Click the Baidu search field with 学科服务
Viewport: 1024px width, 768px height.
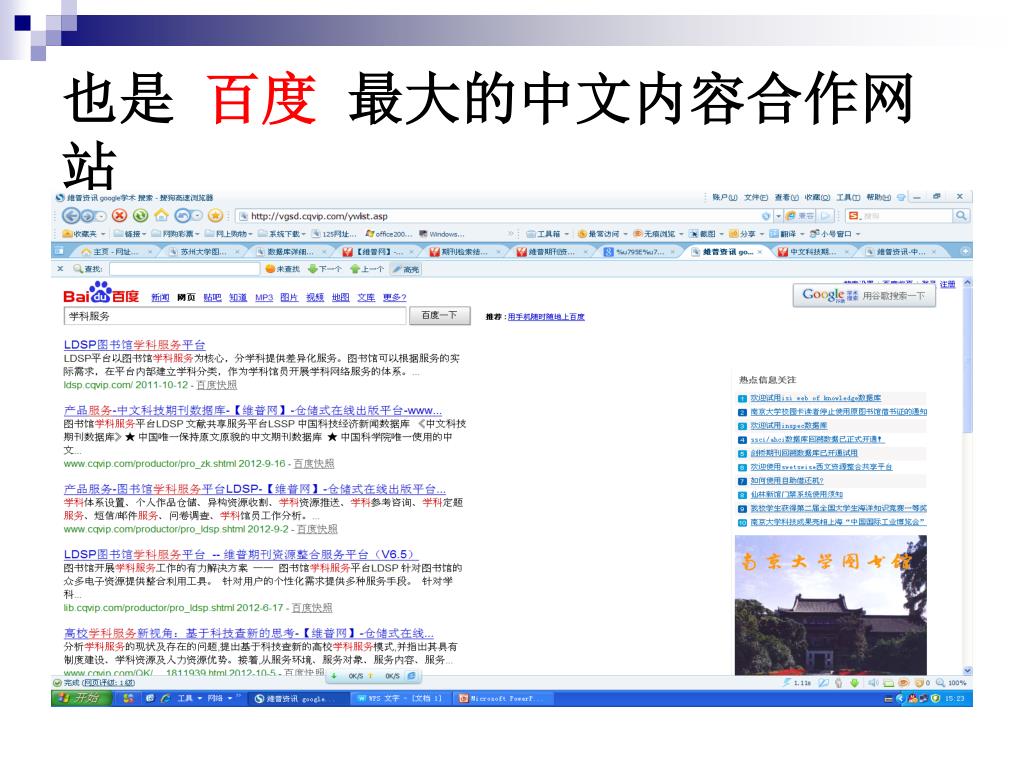[x=235, y=315]
